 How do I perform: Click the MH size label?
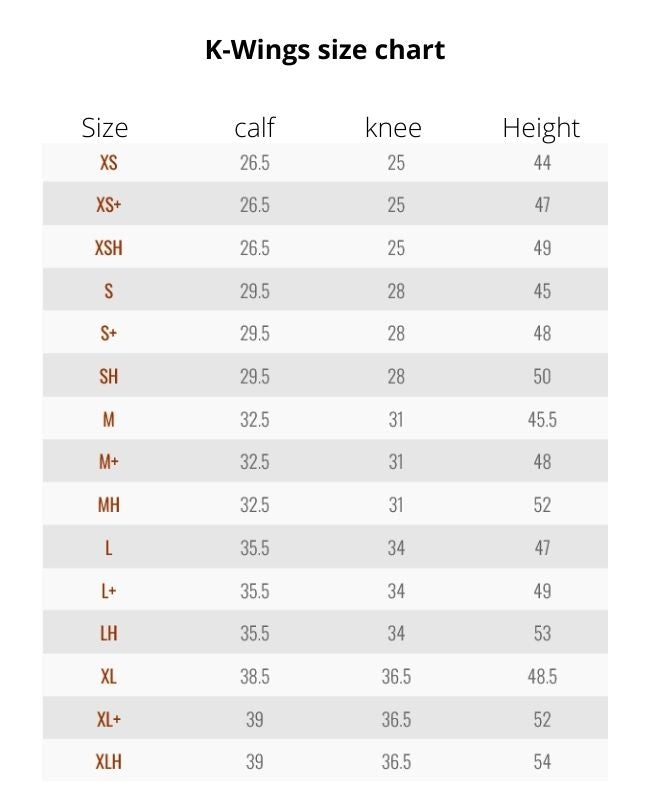pyautogui.click(x=108, y=505)
